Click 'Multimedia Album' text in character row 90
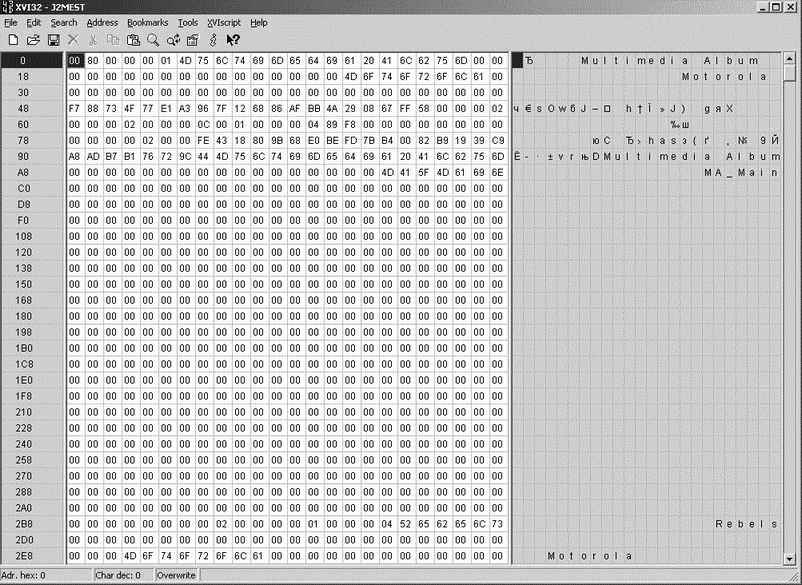Viewport: 802px width, 585px height. 692,156
